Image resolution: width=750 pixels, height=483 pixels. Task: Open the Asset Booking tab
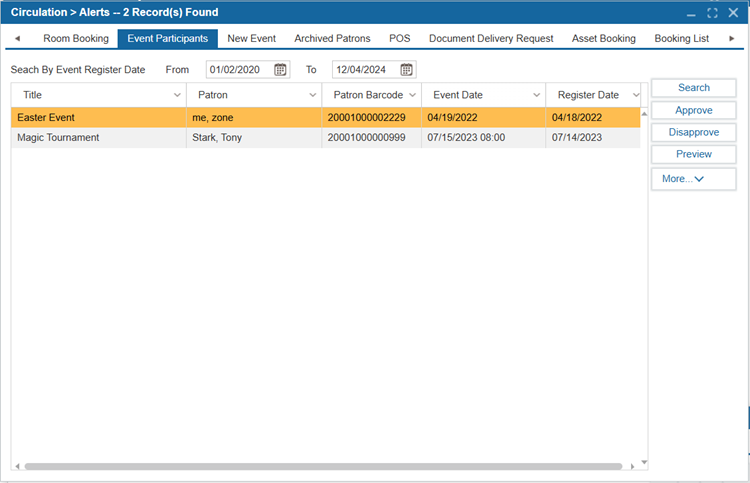[x=604, y=39]
